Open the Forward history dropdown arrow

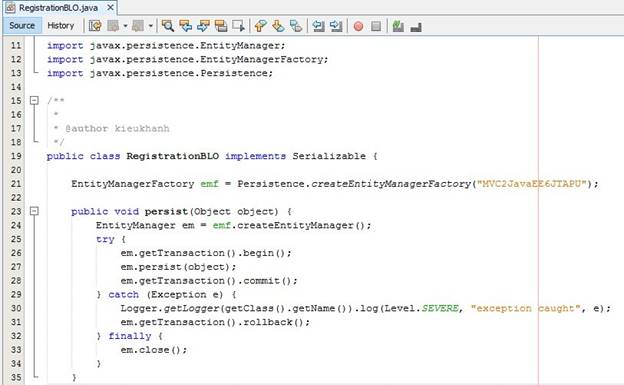click(150, 26)
